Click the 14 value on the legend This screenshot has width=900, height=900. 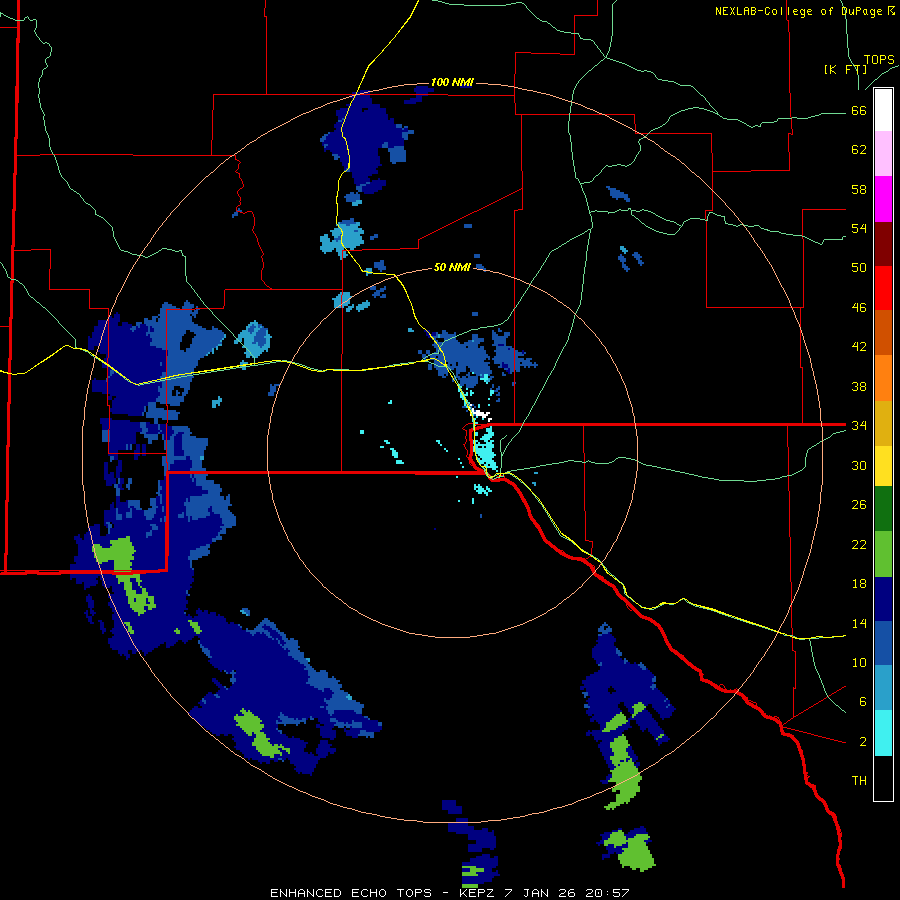coord(859,623)
